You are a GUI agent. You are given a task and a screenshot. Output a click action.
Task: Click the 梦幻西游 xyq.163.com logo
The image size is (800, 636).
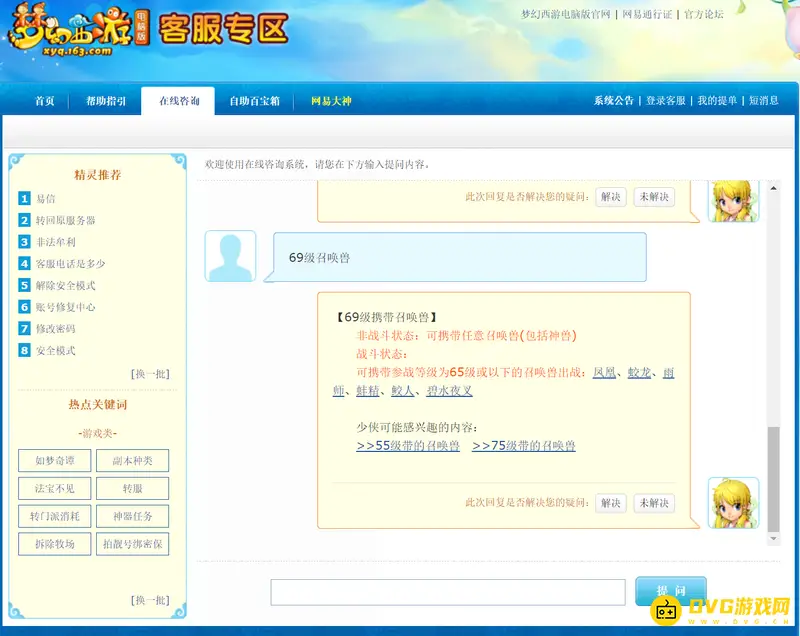[x=79, y=29]
